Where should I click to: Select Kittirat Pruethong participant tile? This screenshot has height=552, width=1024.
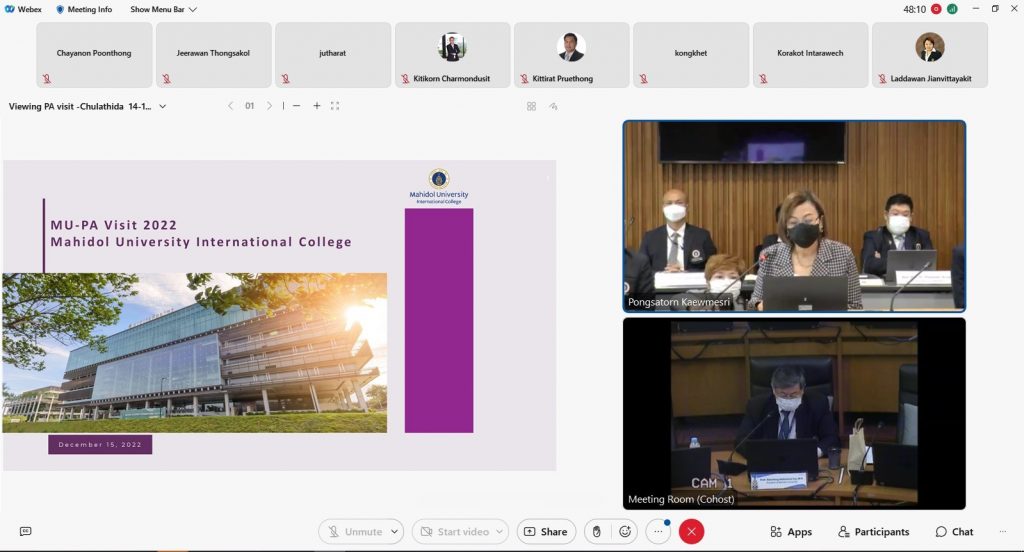(x=571, y=55)
